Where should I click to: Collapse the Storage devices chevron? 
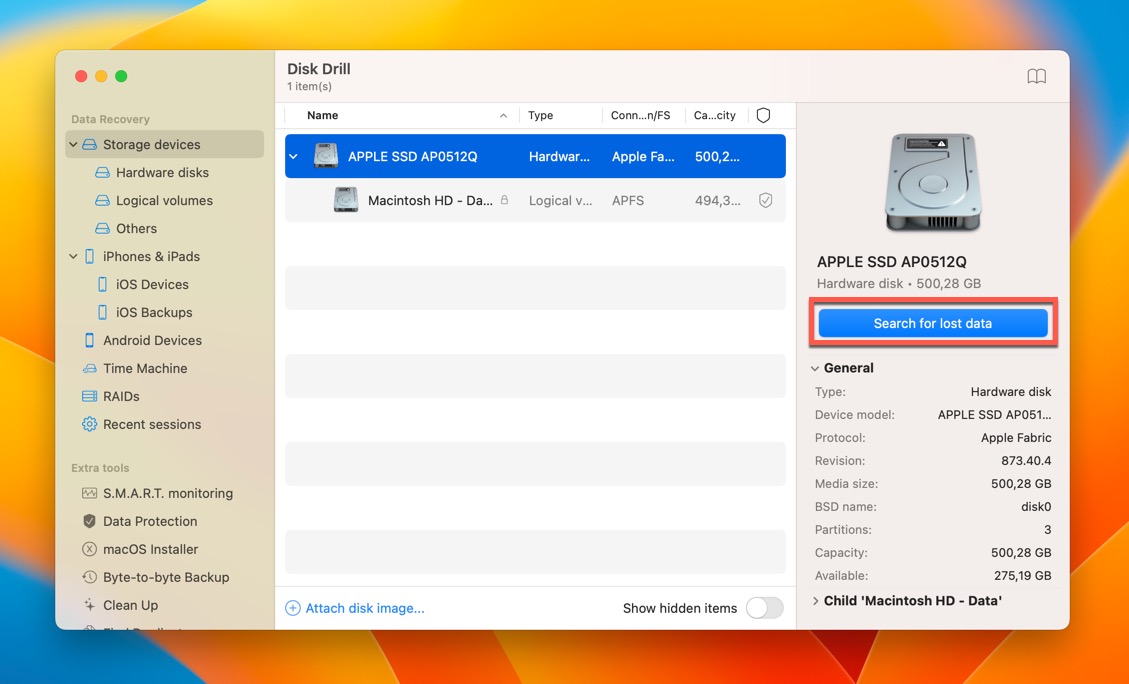pos(73,145)
